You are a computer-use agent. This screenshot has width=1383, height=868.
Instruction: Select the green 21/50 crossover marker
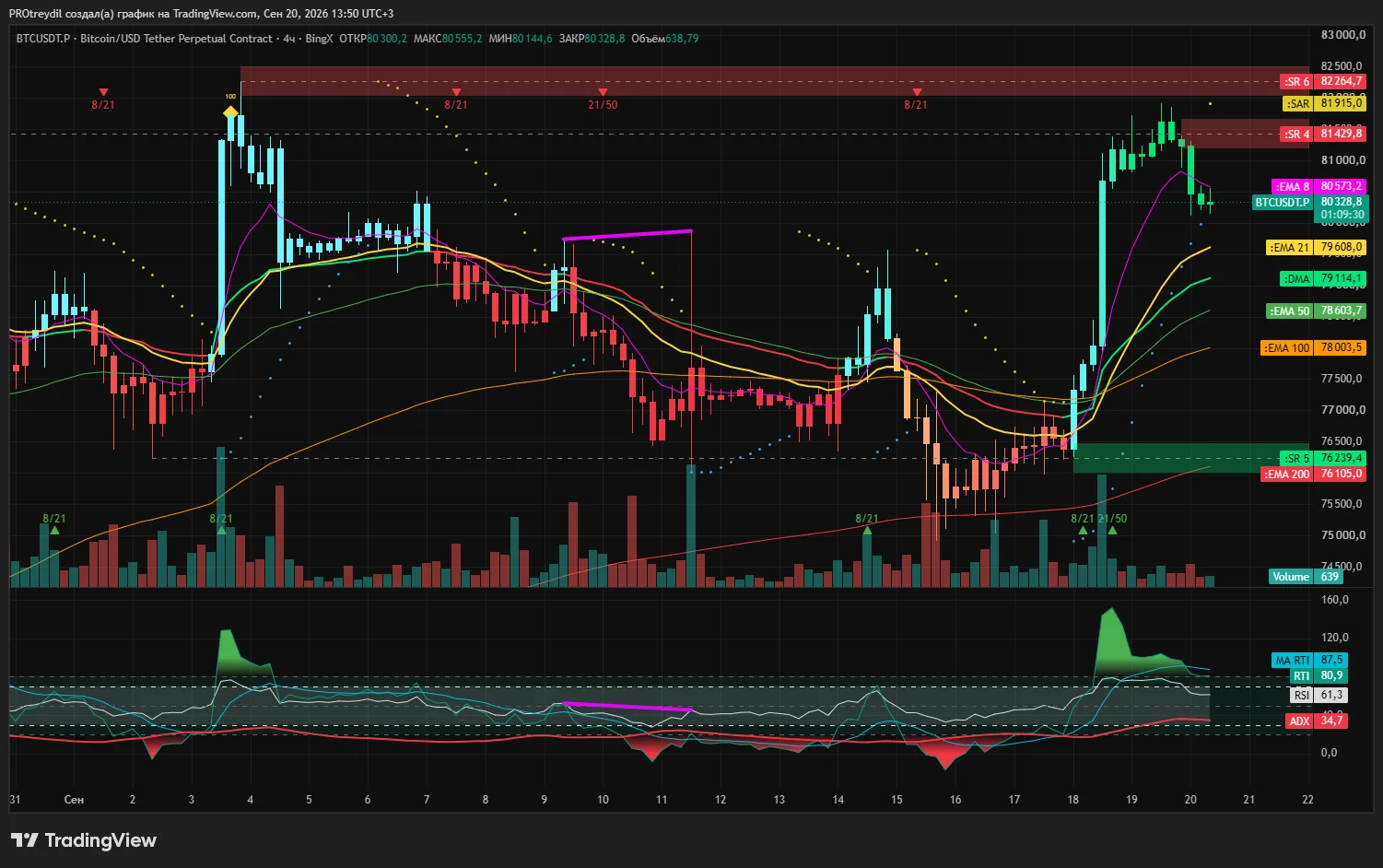tap(1112, 523)
